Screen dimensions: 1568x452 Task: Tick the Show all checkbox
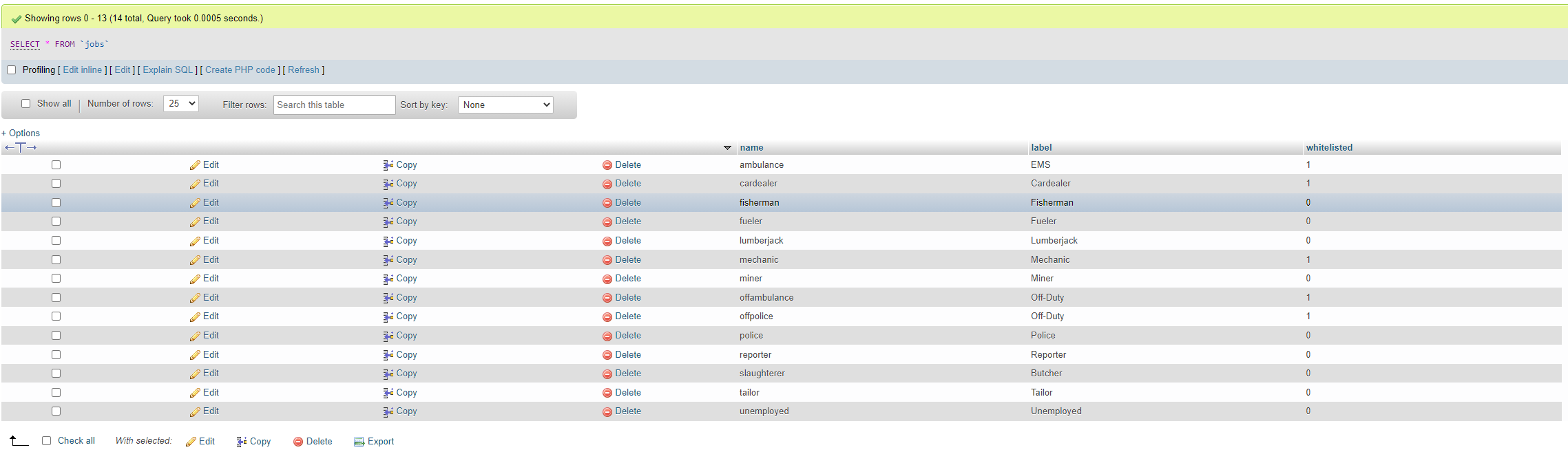26,104
